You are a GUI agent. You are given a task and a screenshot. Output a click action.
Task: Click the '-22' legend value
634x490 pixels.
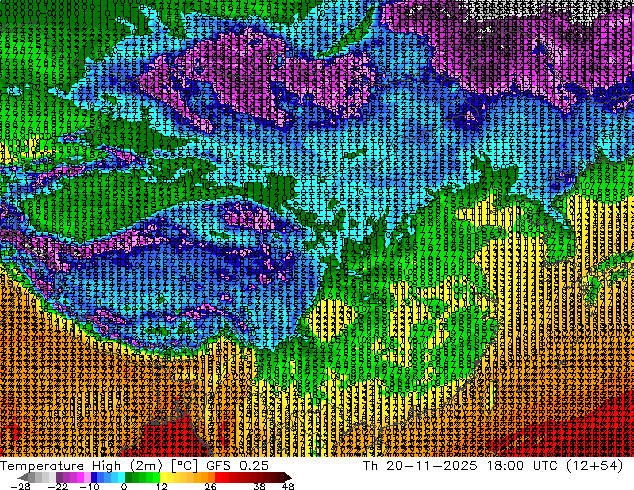(57, 486)
